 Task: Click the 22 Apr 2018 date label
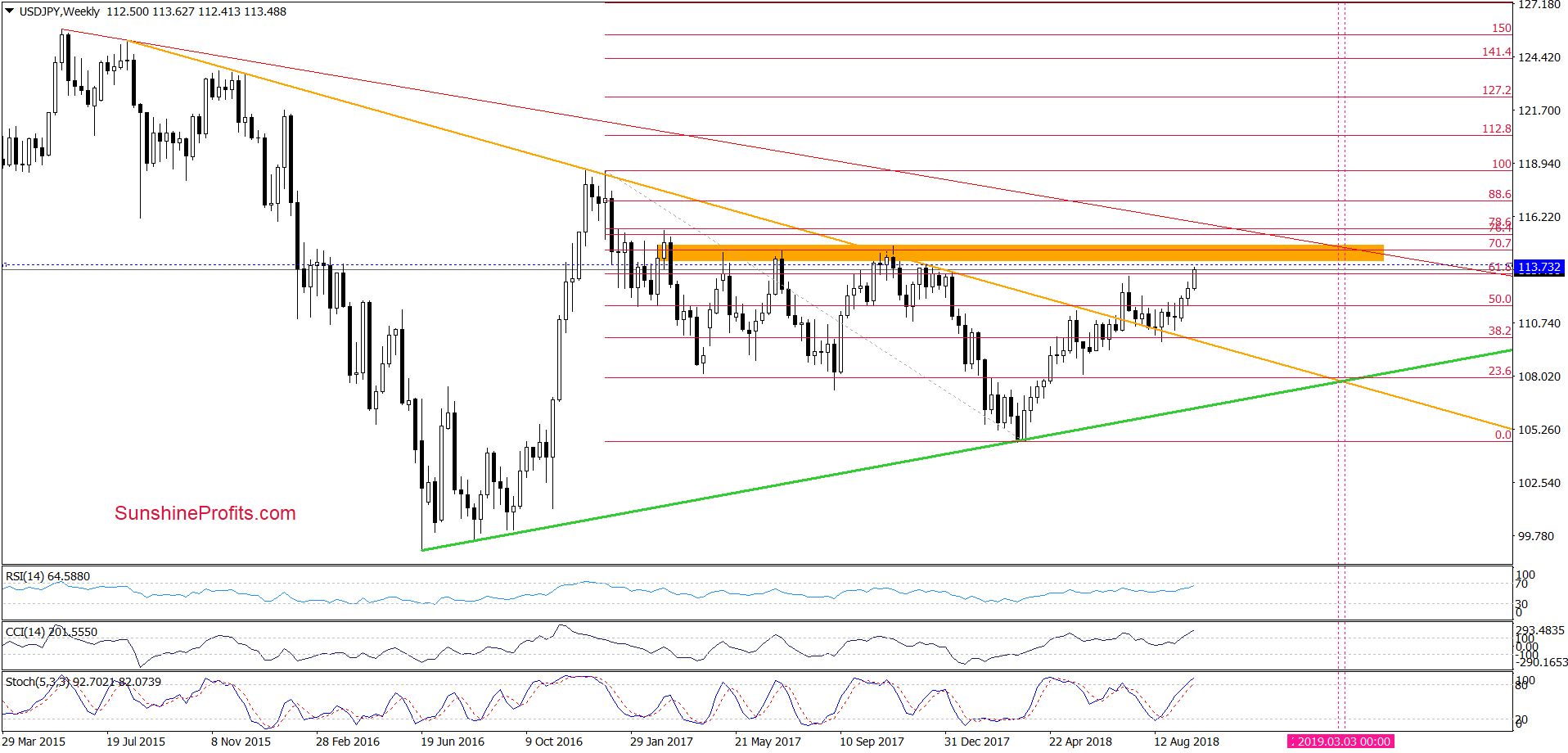[x=1080, y=742]
